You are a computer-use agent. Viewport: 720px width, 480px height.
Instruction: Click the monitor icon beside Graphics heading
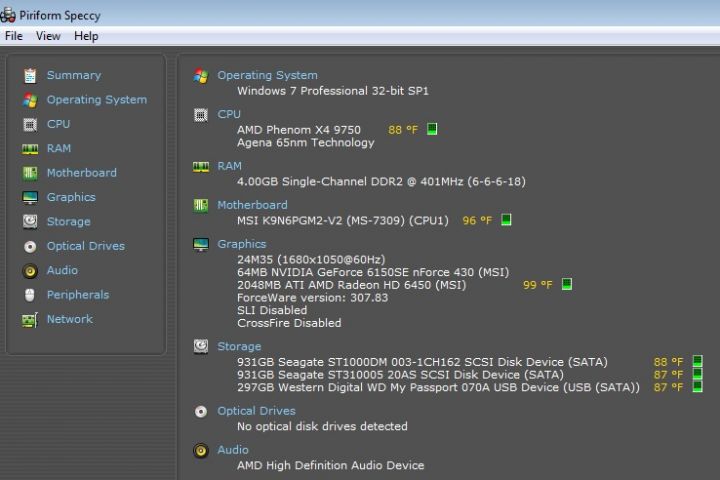[201, 245]
